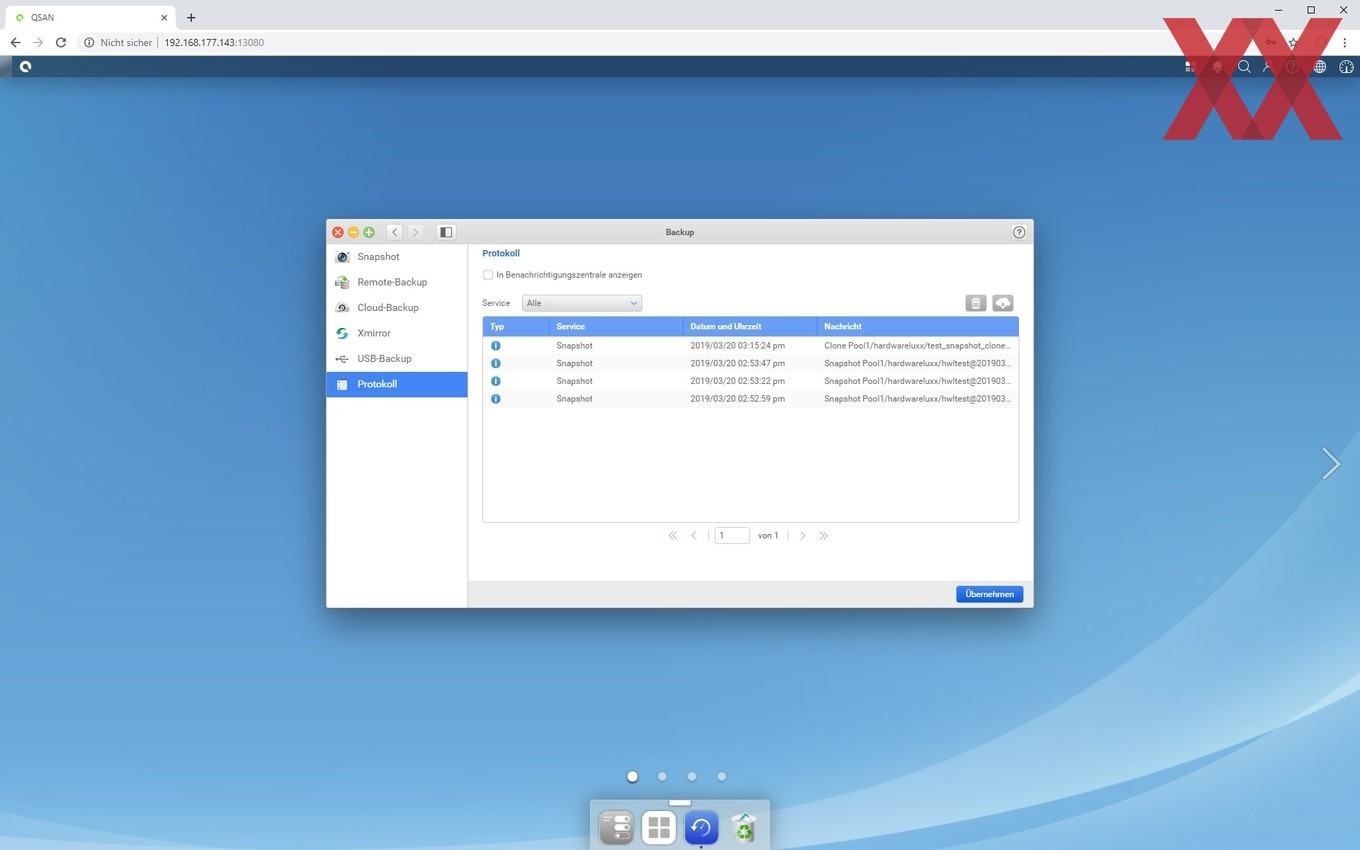The height and width of the screenshot is (850, 1360).
Task: Click the browser address bar URL
Action: pos(214,43)
